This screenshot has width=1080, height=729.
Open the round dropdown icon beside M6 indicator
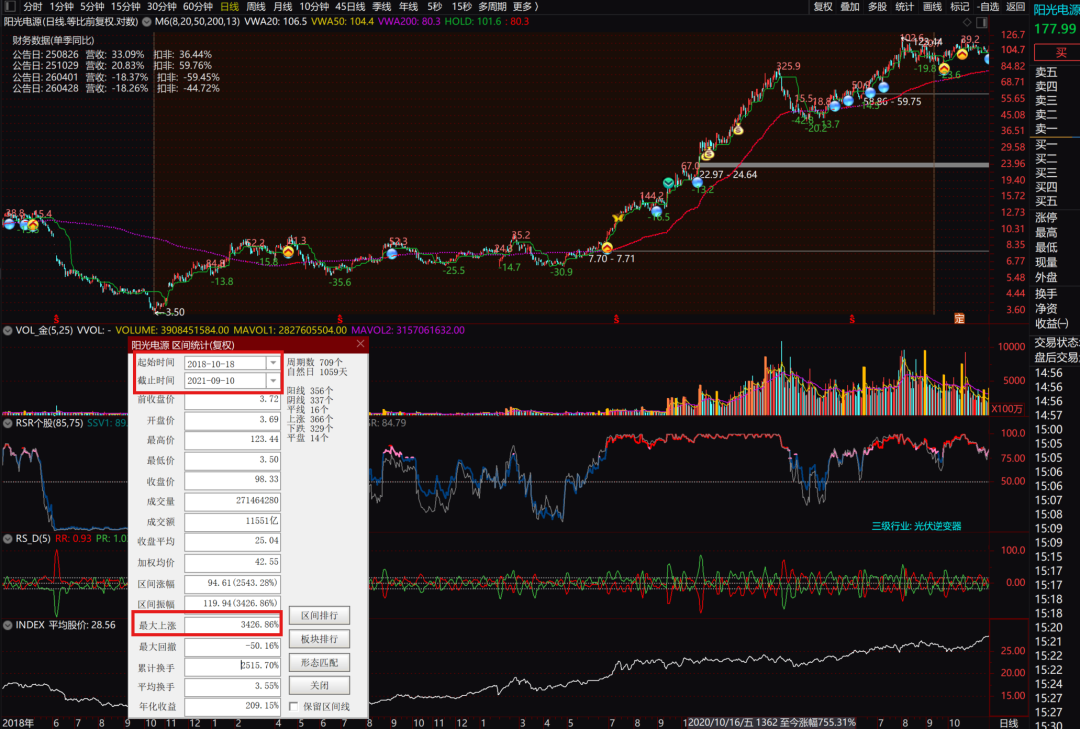[147, 21]
